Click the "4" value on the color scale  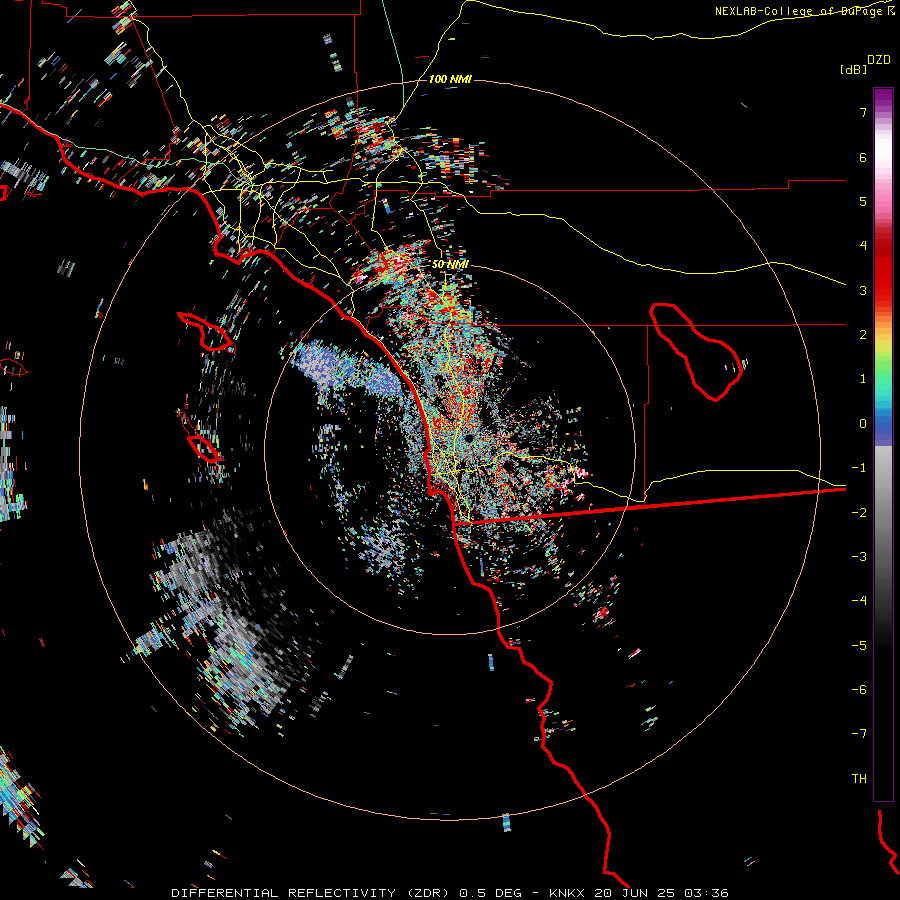coord(863,246)
